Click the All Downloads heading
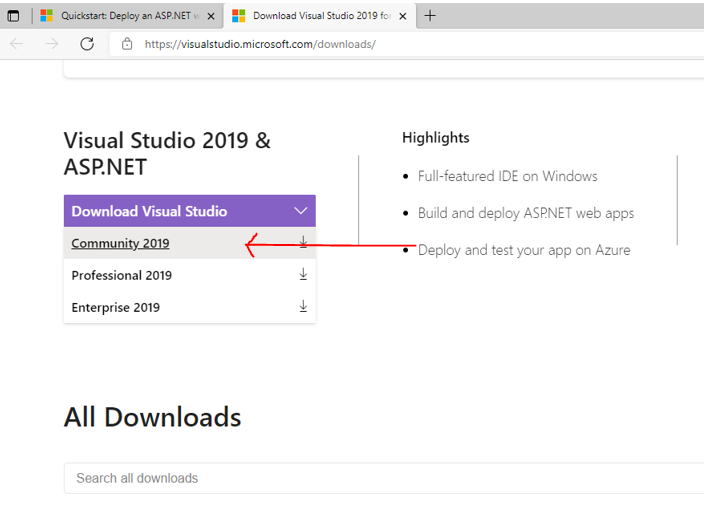Viewport: 704px width, 518px height. click(153, 417)
